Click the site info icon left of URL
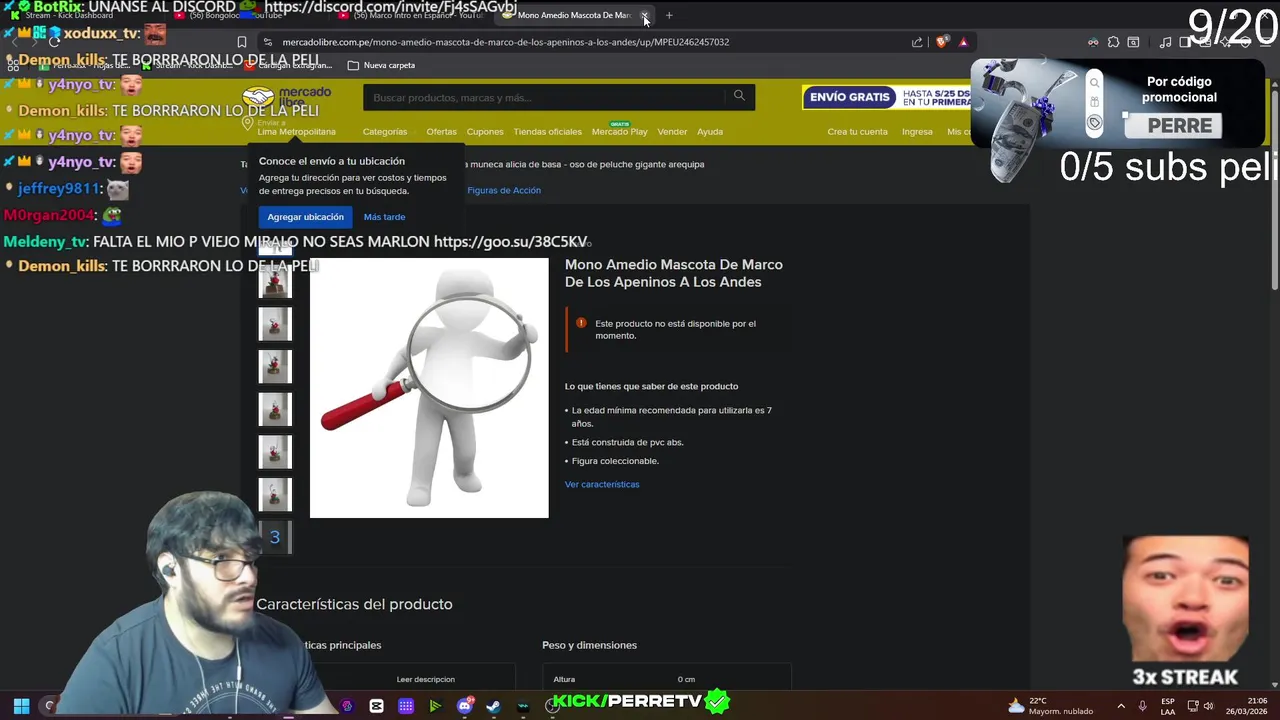The width and height of the screenshot is (1280, 720). [267, 42]
